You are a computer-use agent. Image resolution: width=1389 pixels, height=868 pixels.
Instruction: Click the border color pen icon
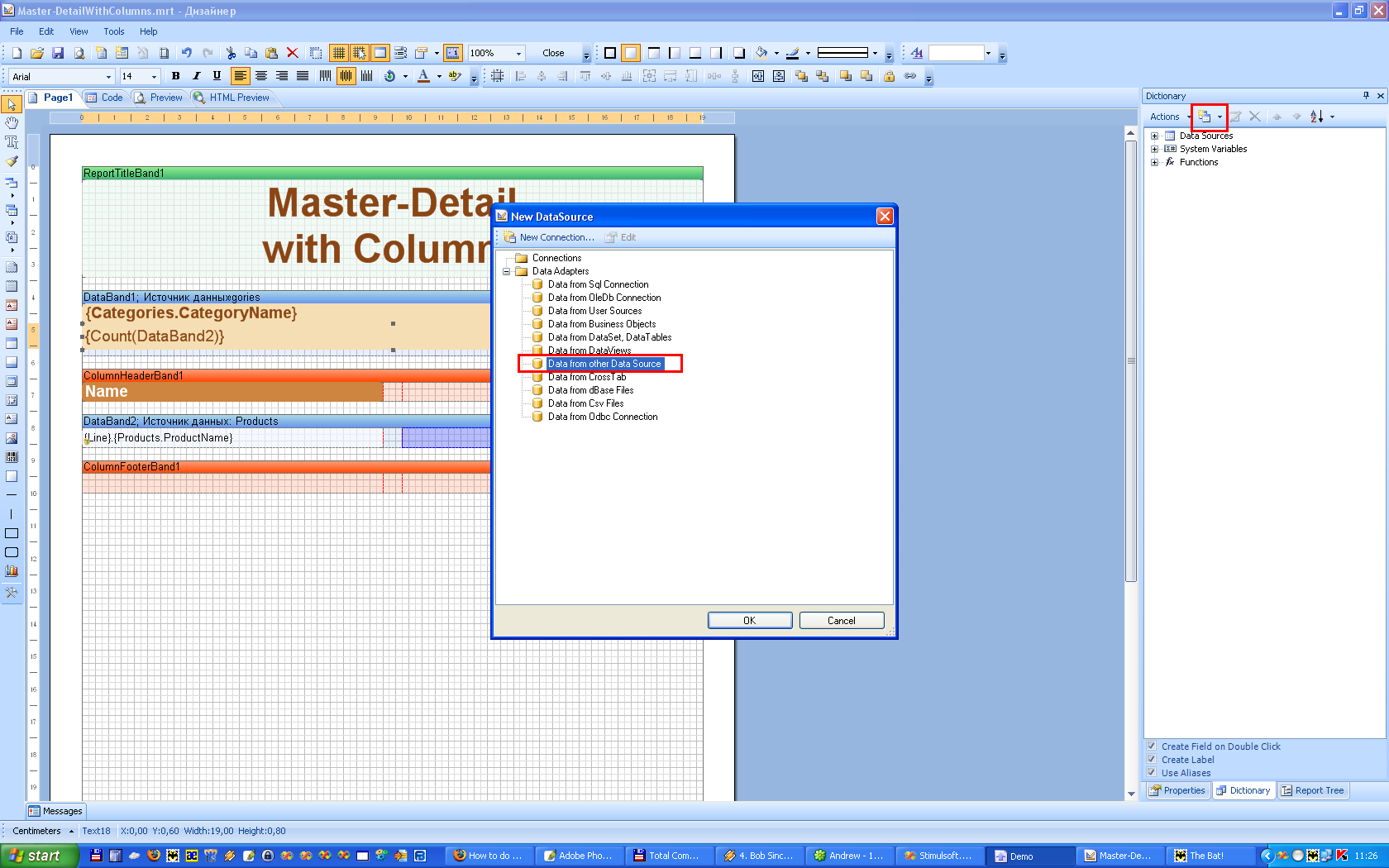pos(792,53)
